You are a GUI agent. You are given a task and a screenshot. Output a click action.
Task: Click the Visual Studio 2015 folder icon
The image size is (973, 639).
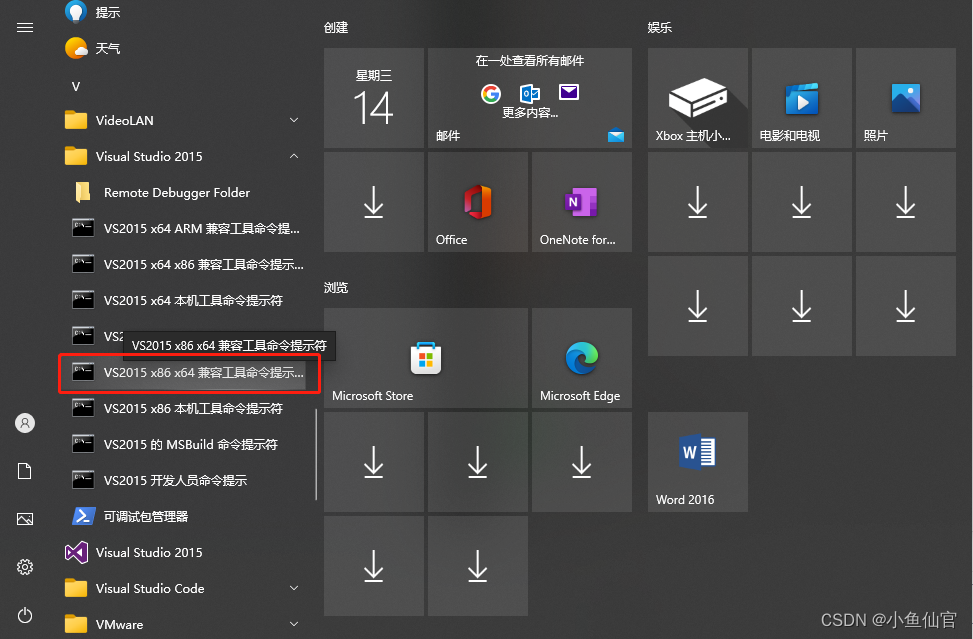[76, 156]
